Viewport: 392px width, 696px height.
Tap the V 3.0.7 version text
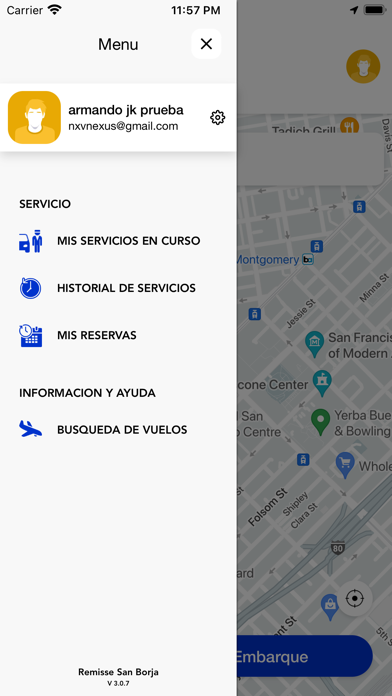tap(118, 684)
